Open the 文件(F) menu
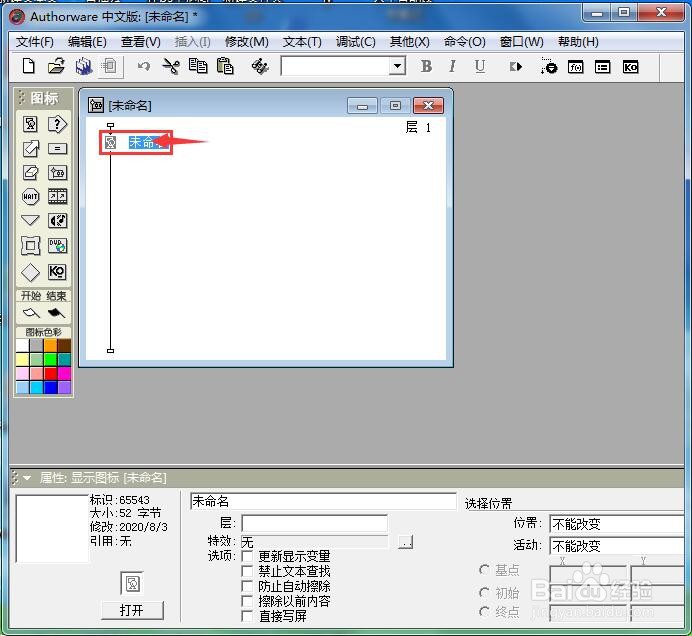 pos(35,42)
